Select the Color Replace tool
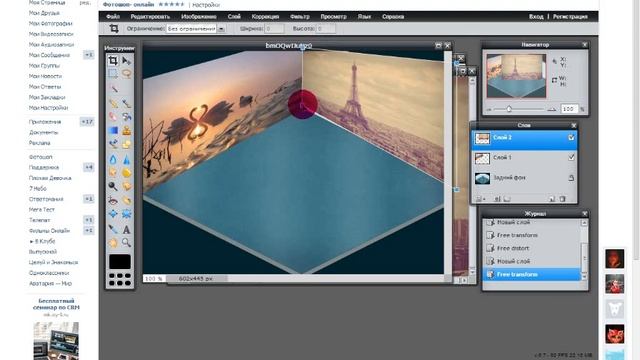640x360 pixels. (113, 144)
